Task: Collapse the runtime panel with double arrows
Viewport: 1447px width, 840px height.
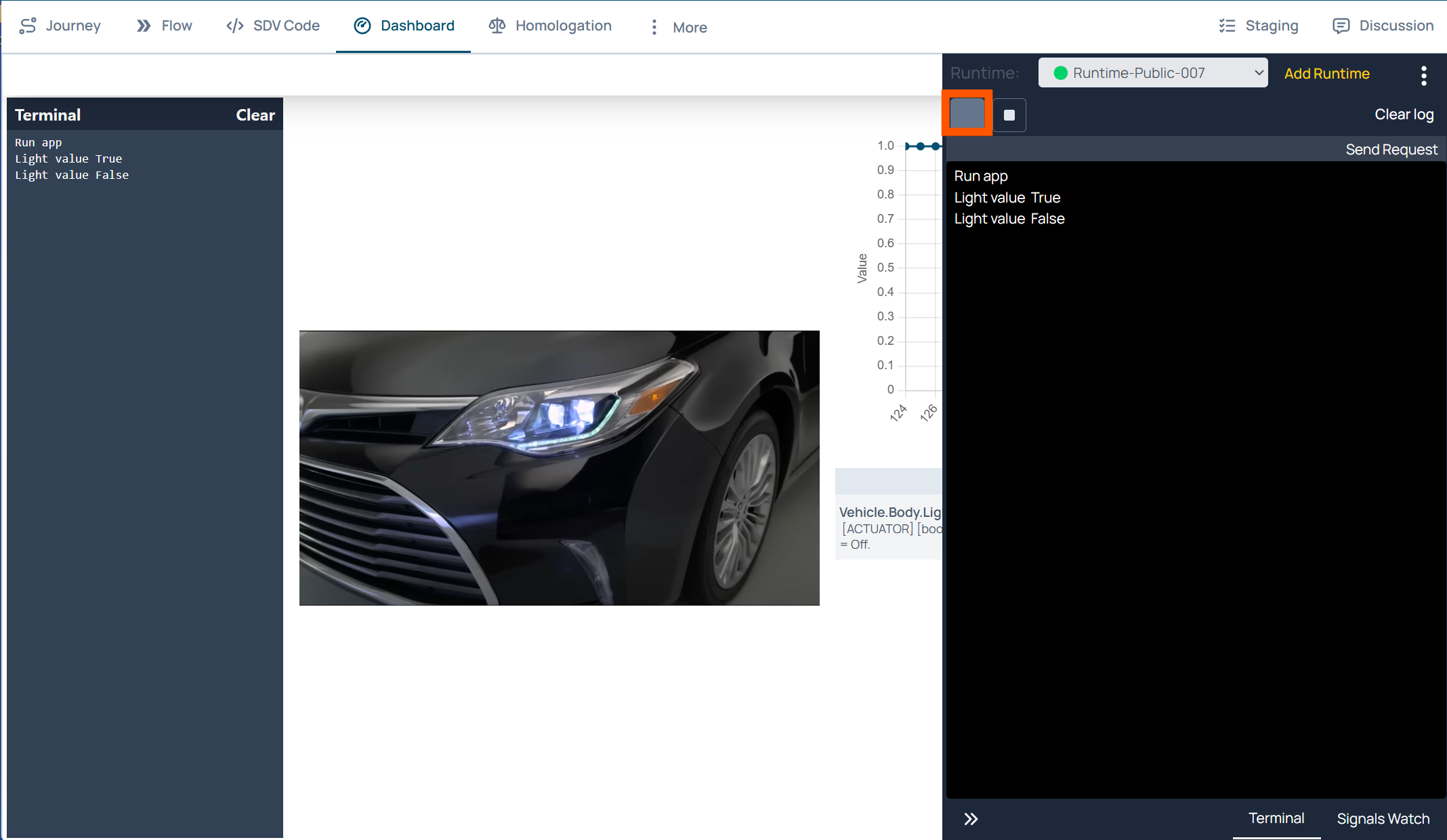Action: click(x=971, y=819)
